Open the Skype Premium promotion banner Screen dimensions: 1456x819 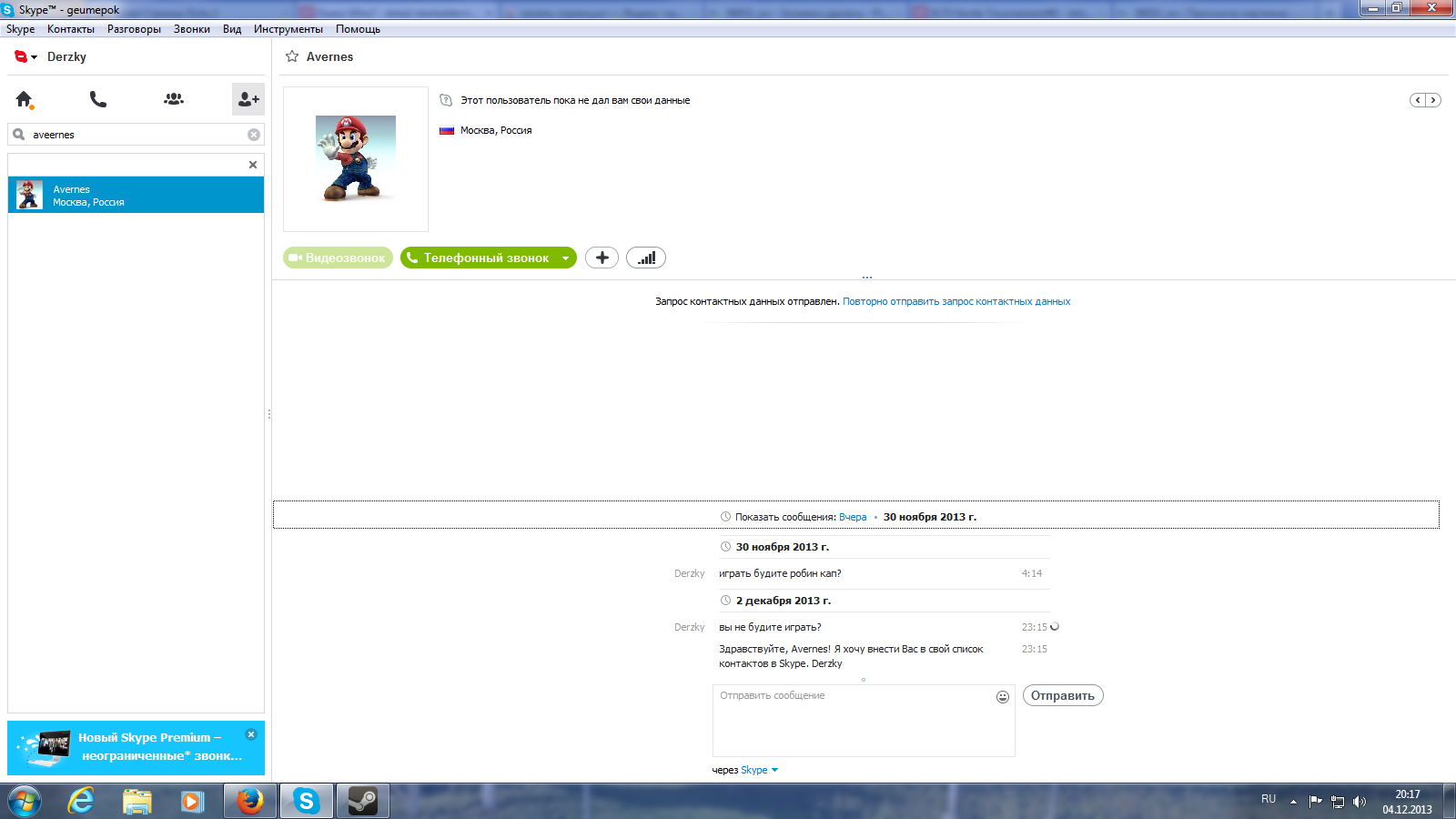tap(136, 748)
